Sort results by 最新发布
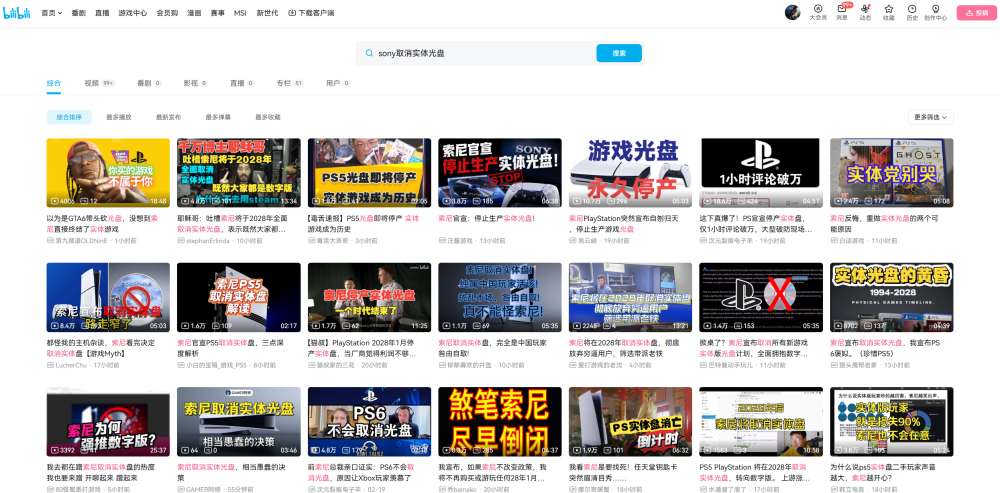 pos(168,117)
